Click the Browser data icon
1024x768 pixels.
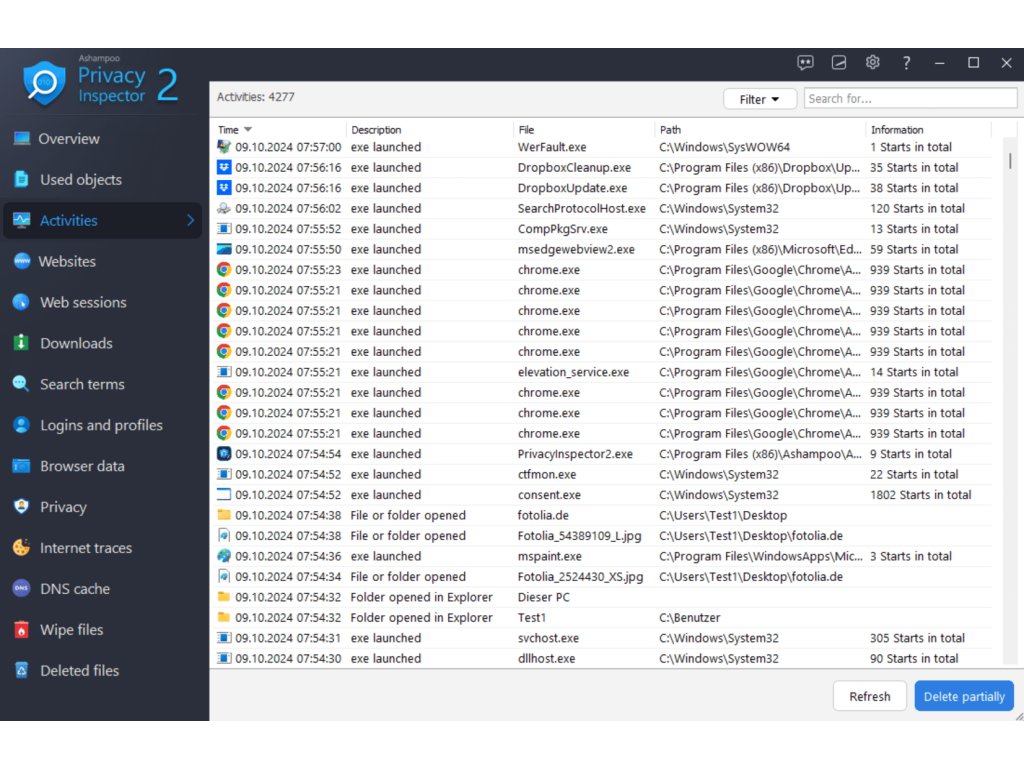(x=22, y=466)
